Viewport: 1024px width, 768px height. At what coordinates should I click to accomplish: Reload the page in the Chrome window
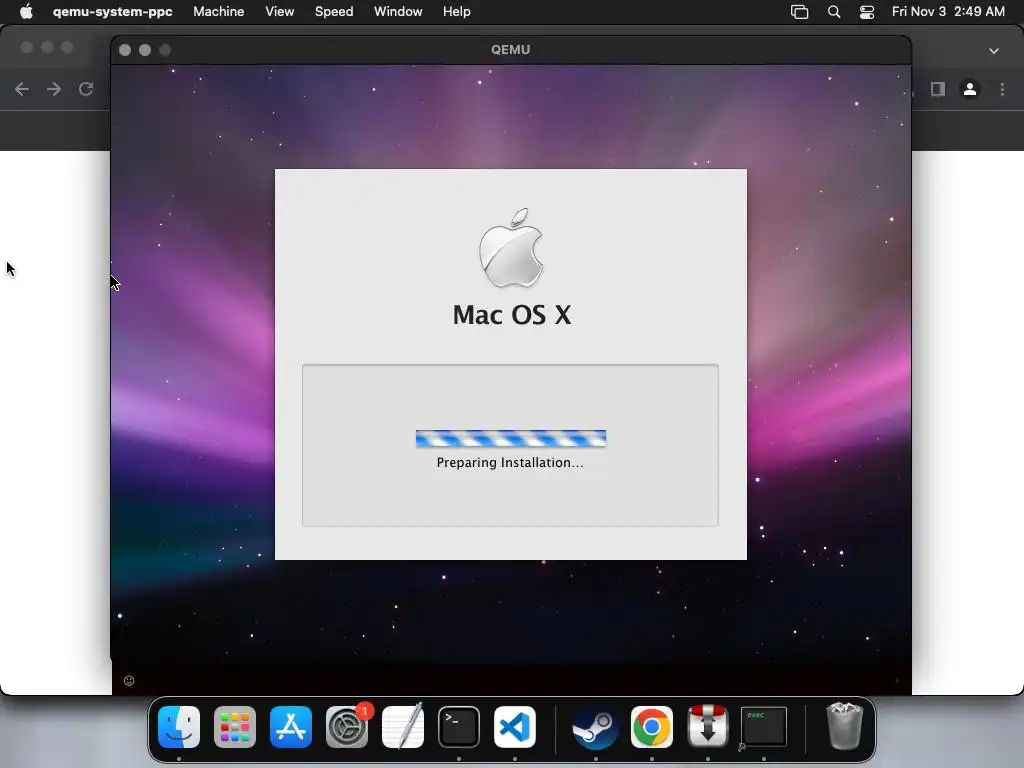click(x=86, y=89)
